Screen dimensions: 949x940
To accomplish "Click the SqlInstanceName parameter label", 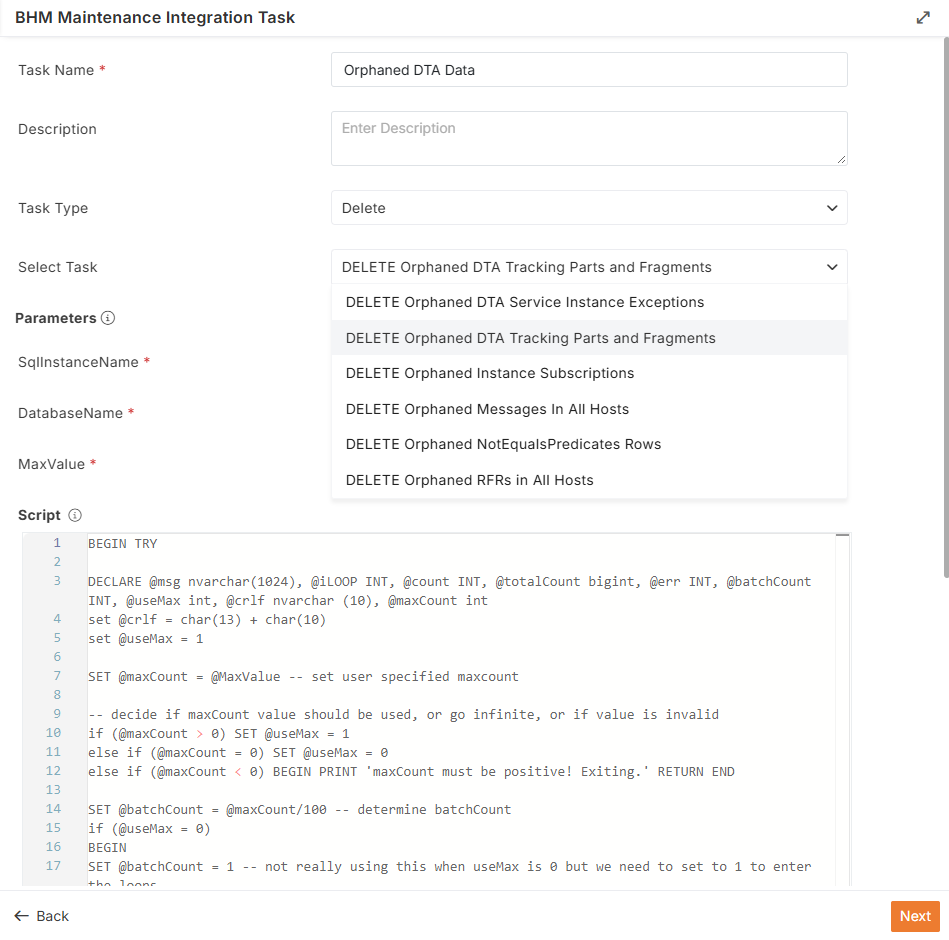I will (x=78, y=362).
